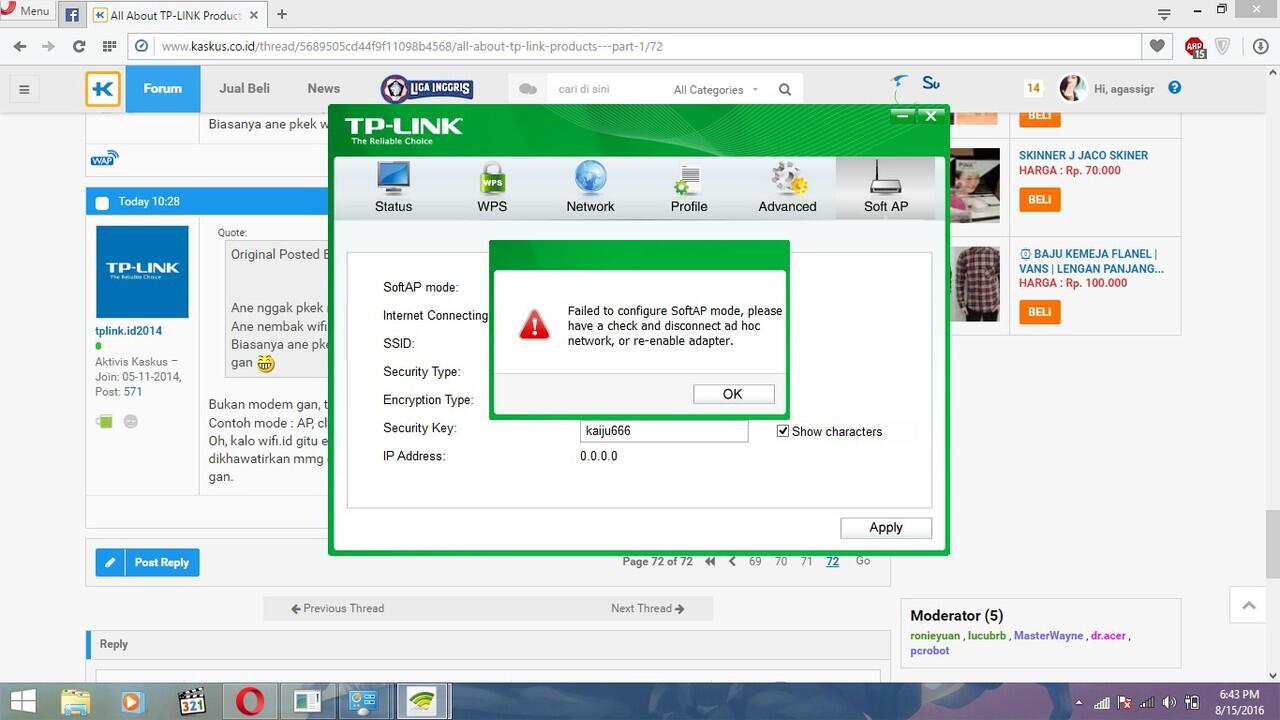Click BELI button for SKINNER J JACO
The image size is (1280, 720).
pyautogui.click(x=1039, y=199)
